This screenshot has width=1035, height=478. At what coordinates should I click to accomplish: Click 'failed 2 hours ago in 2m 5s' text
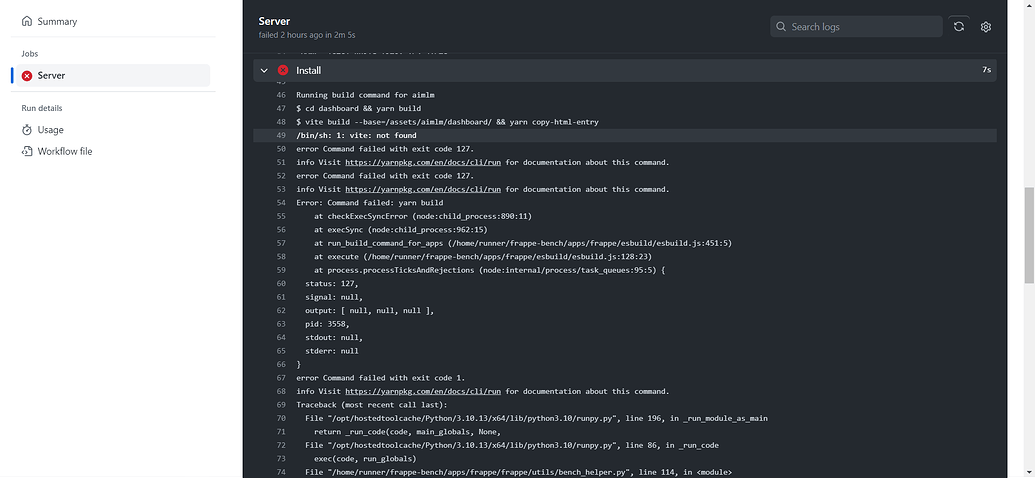pos(307,35)
